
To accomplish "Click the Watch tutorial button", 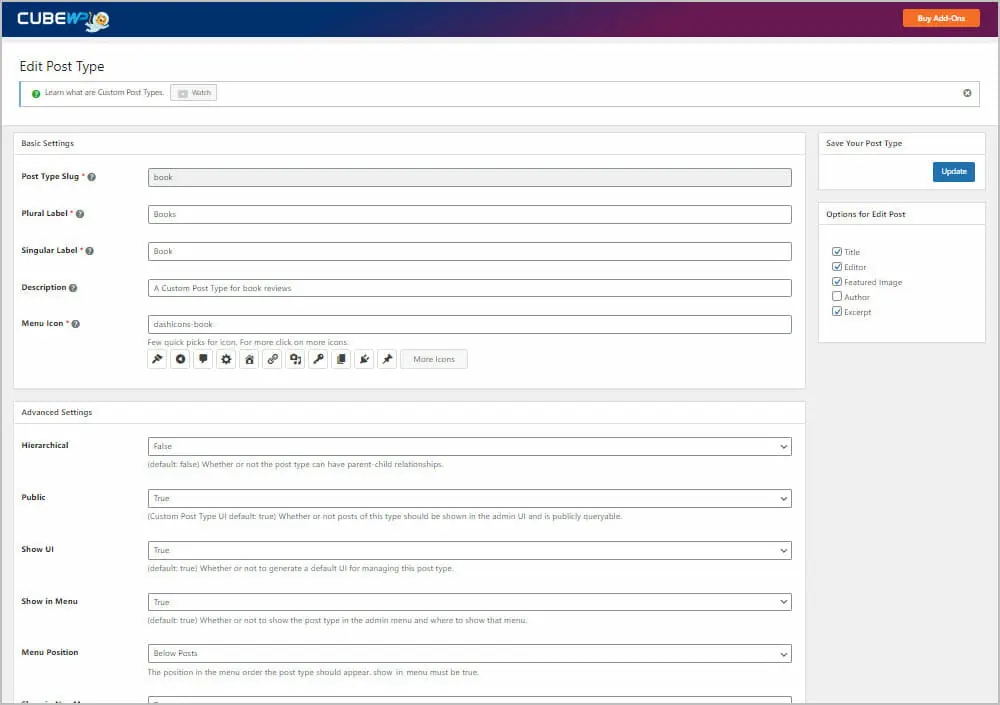I will point(192,92).
